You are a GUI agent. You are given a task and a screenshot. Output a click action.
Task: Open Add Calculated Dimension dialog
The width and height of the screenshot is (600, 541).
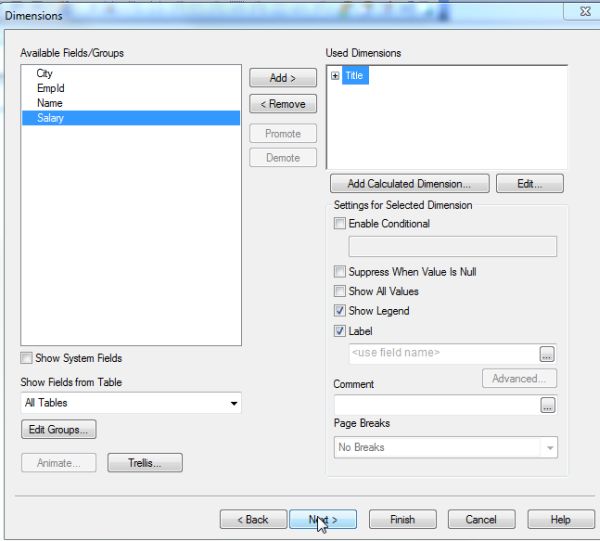point(409,184)
